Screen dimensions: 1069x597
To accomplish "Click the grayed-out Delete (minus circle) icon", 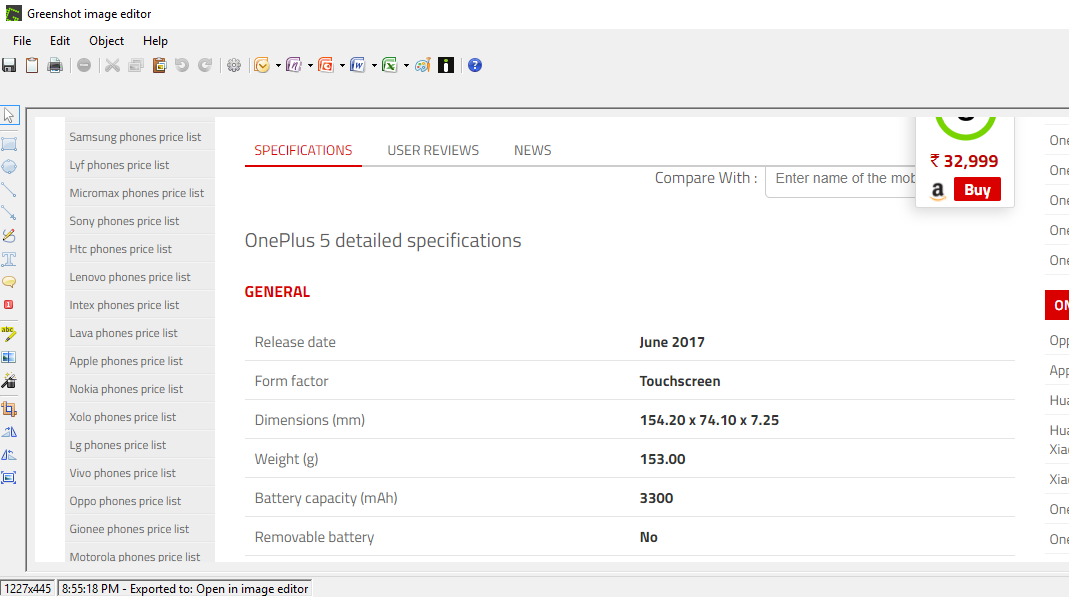I will click(x=84, y=65).
